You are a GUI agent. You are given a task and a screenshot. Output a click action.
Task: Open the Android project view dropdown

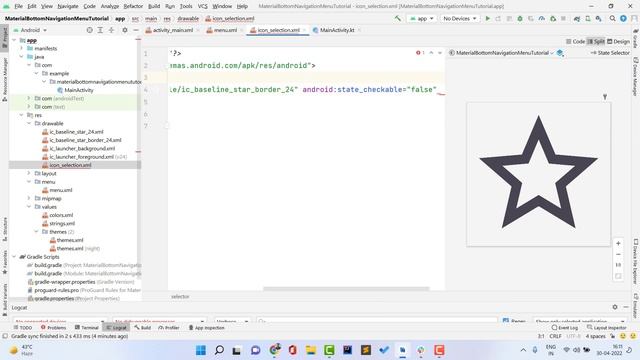(x=30, y=30)
